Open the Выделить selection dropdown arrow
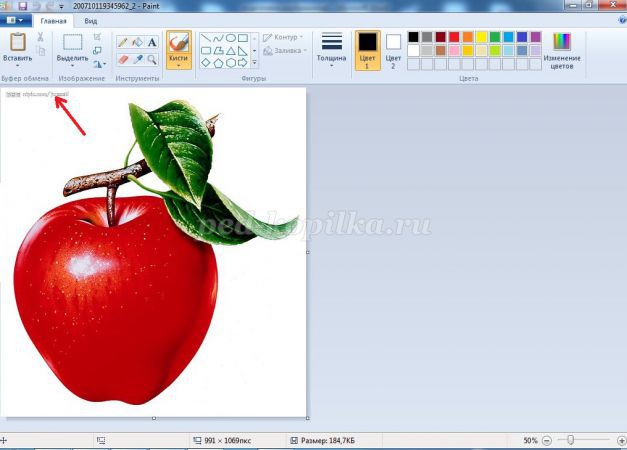The image size is (627, 450). [x=72, y=66]
